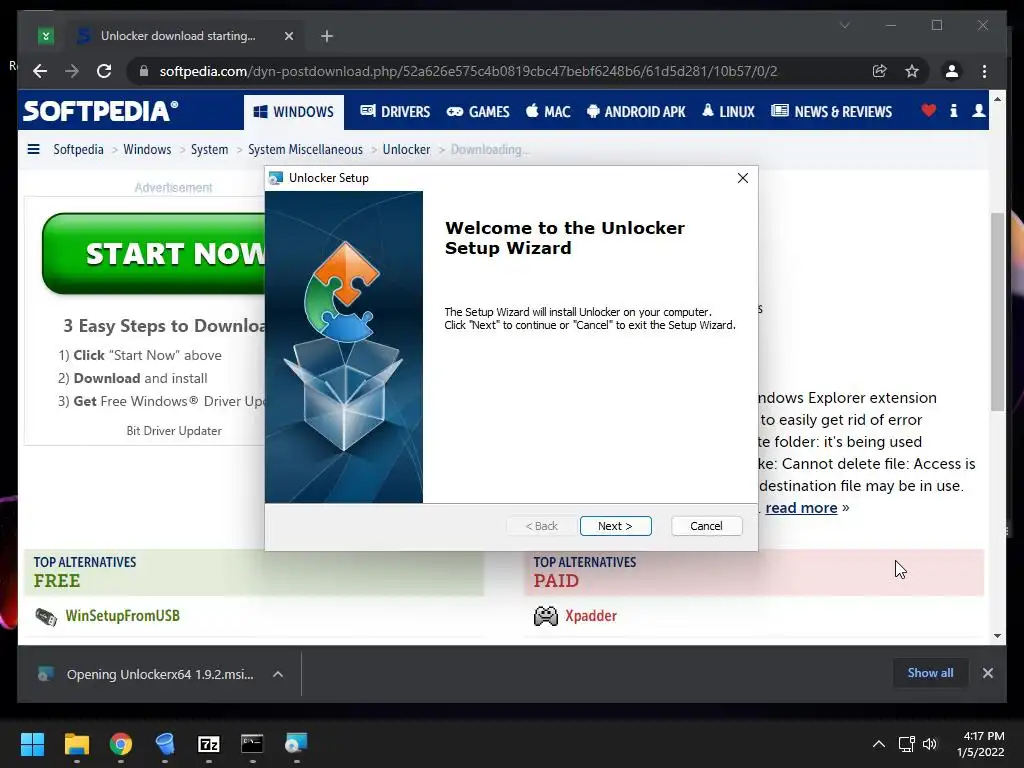The height and width of the screenshot is (768, 1024).
Task: Open WinSetupFromUSB alternative
Action: click(x=122, y=616)
